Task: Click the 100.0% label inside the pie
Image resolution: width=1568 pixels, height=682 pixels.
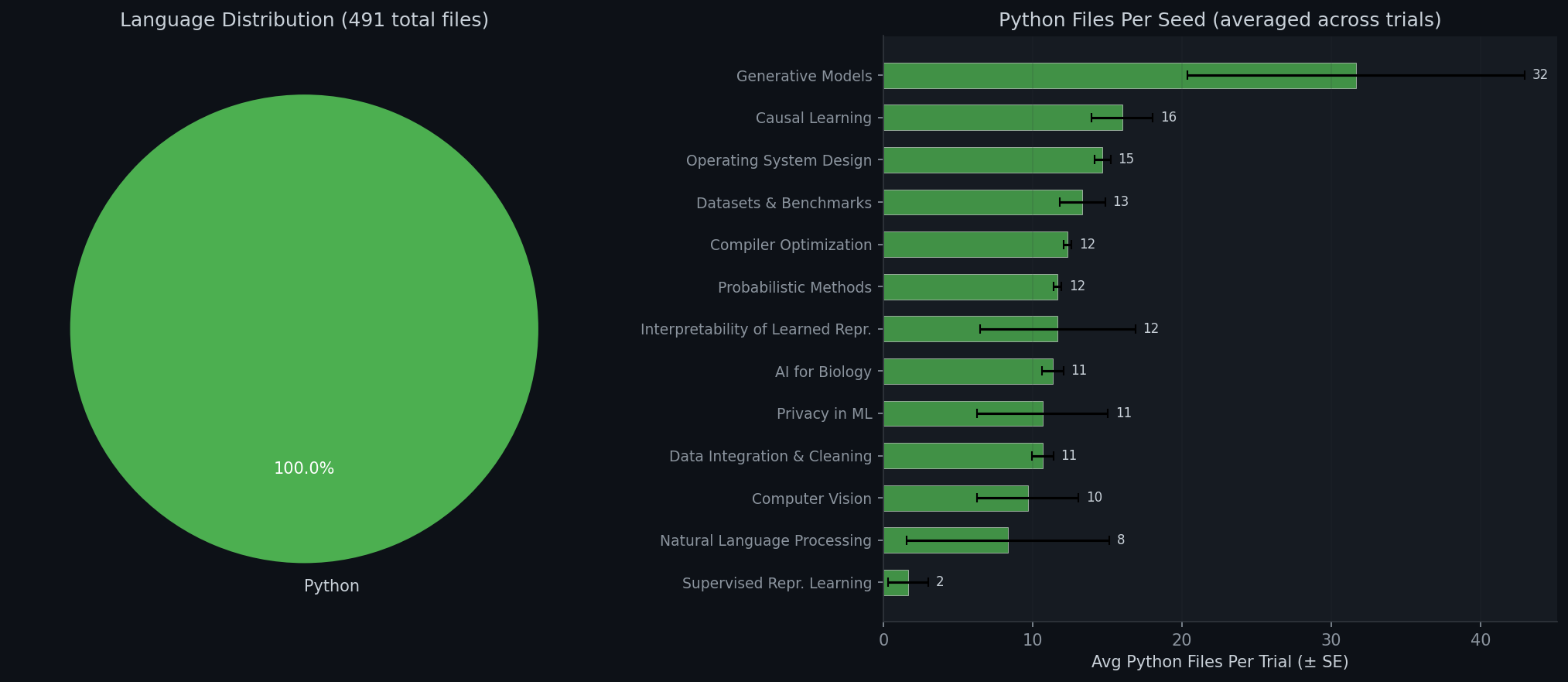Action: (304, 468)
